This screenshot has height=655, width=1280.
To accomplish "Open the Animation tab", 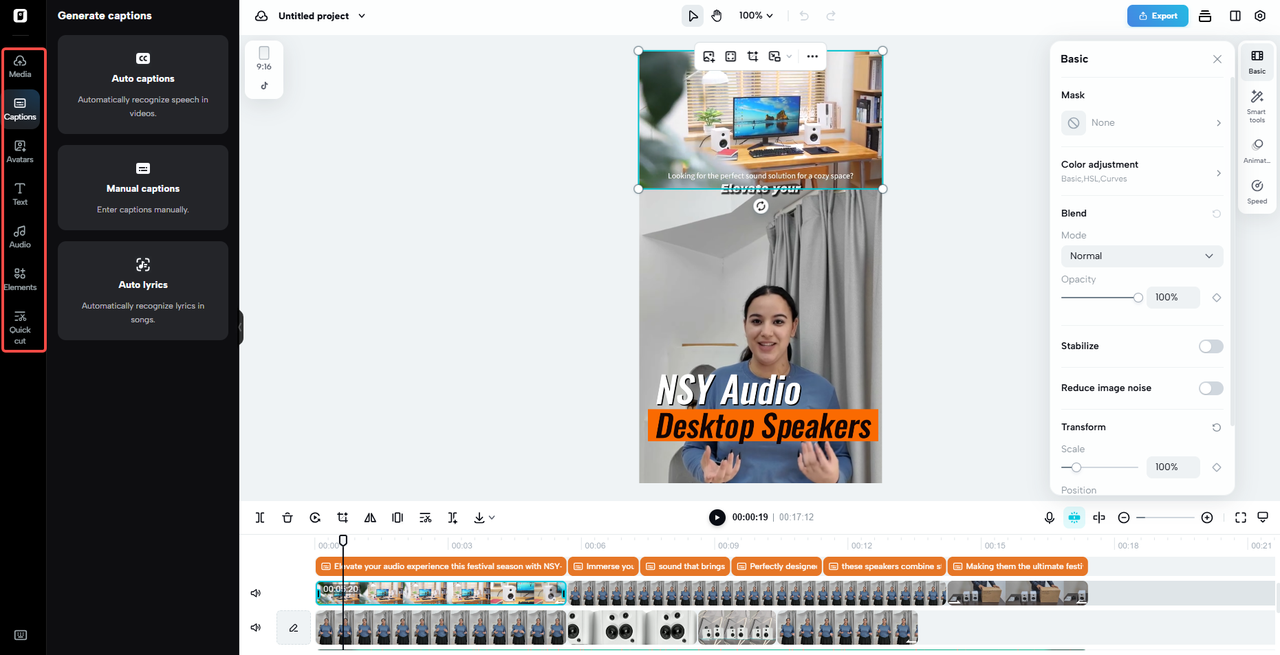I will (1257, 151).
